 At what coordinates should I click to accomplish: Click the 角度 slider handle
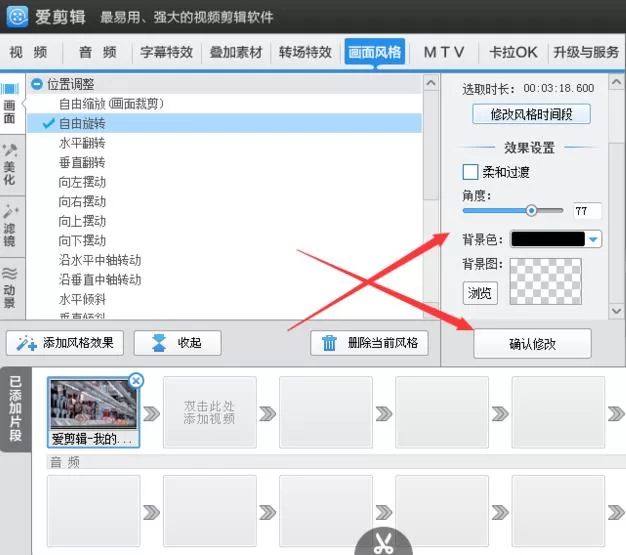531,210
